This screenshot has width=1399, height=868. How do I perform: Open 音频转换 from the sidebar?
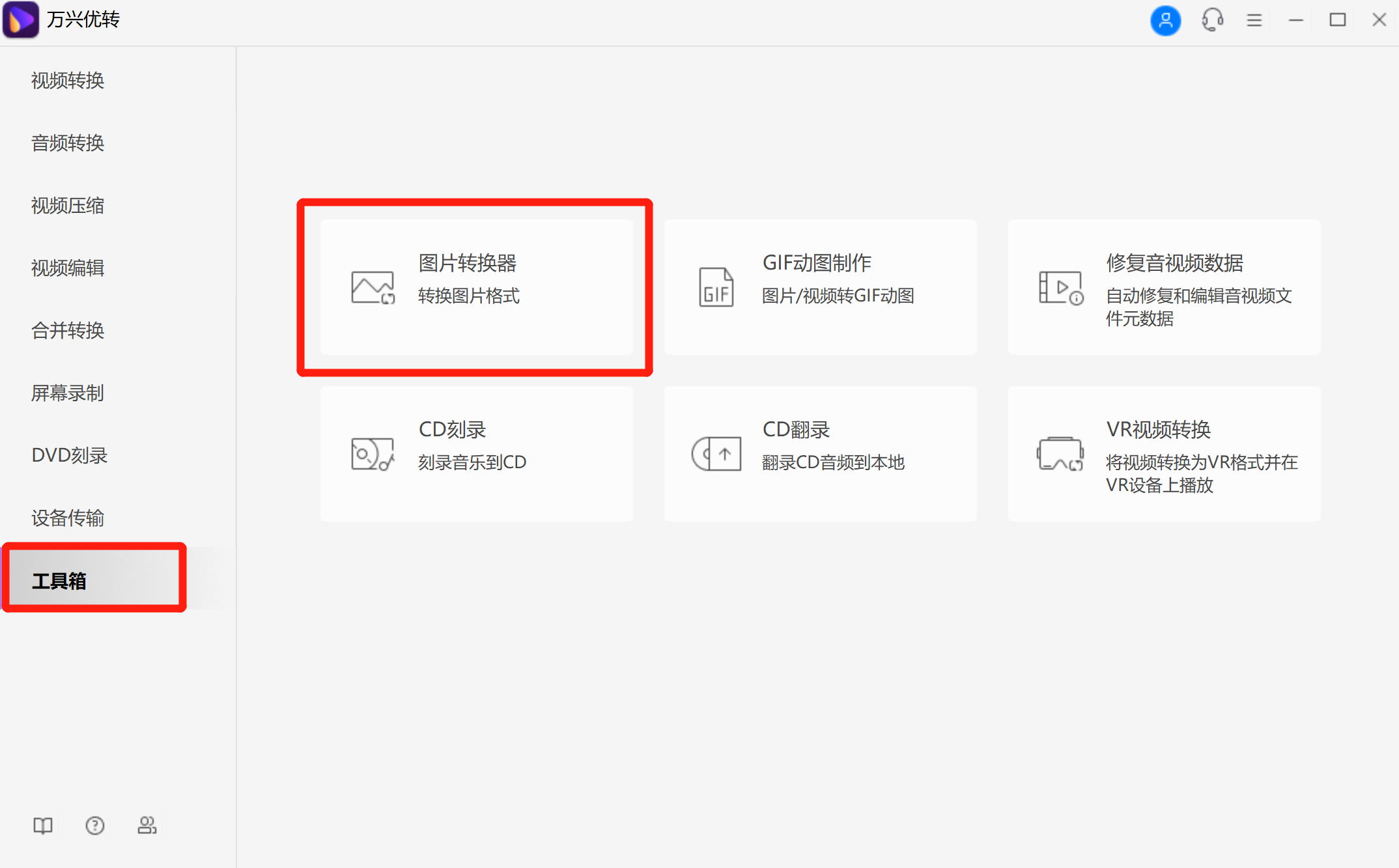click(66, 143)
